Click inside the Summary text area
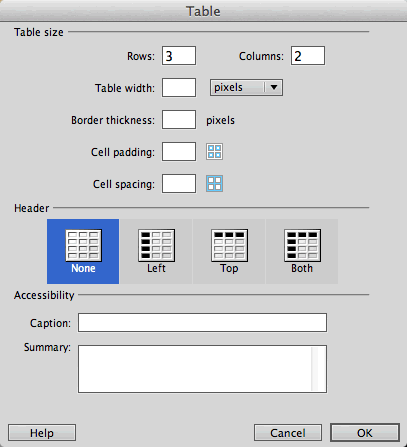This screenshot has width=407, height=447. (x=195, y=369)
